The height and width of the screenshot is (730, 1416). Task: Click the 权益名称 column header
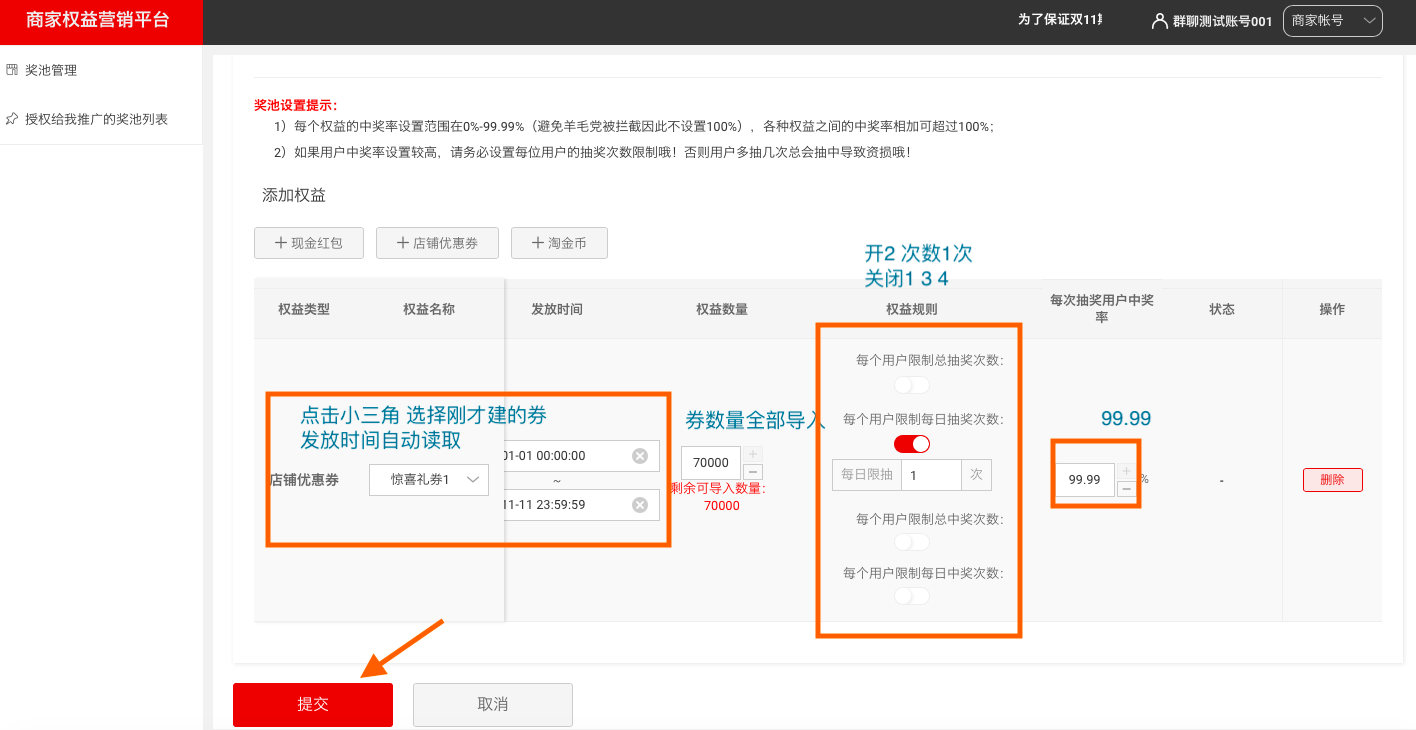[429, 309]
